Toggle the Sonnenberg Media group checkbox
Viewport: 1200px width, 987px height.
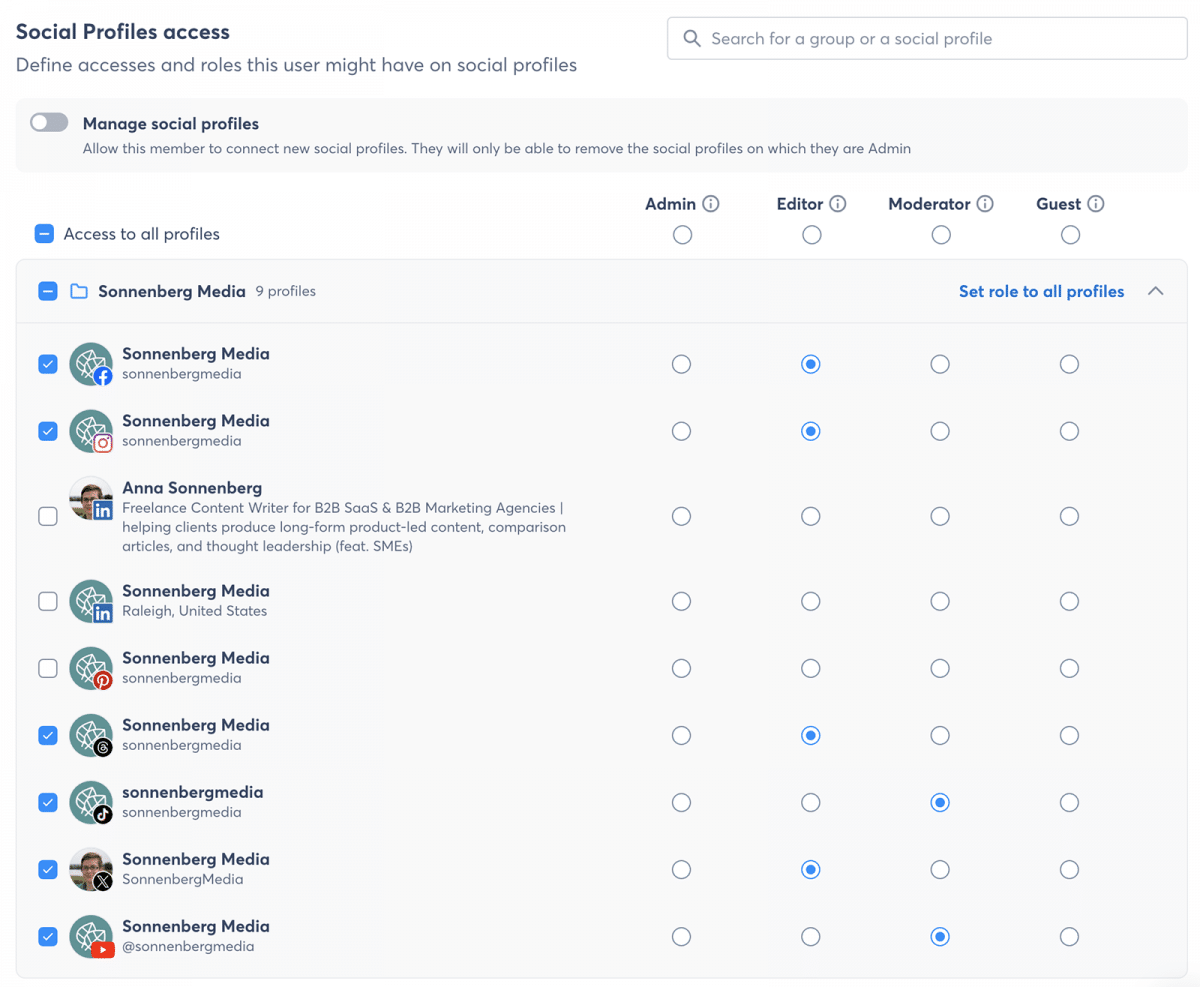click(48, 292)
